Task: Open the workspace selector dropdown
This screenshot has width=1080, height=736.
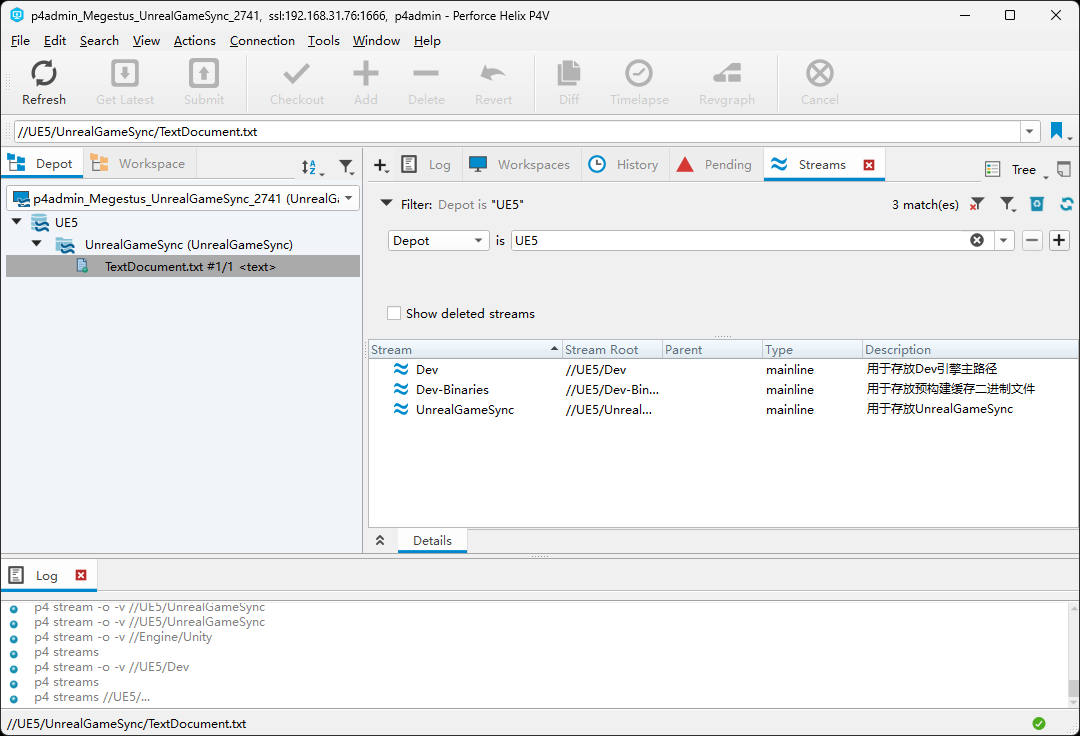Action: click(349, 198)
